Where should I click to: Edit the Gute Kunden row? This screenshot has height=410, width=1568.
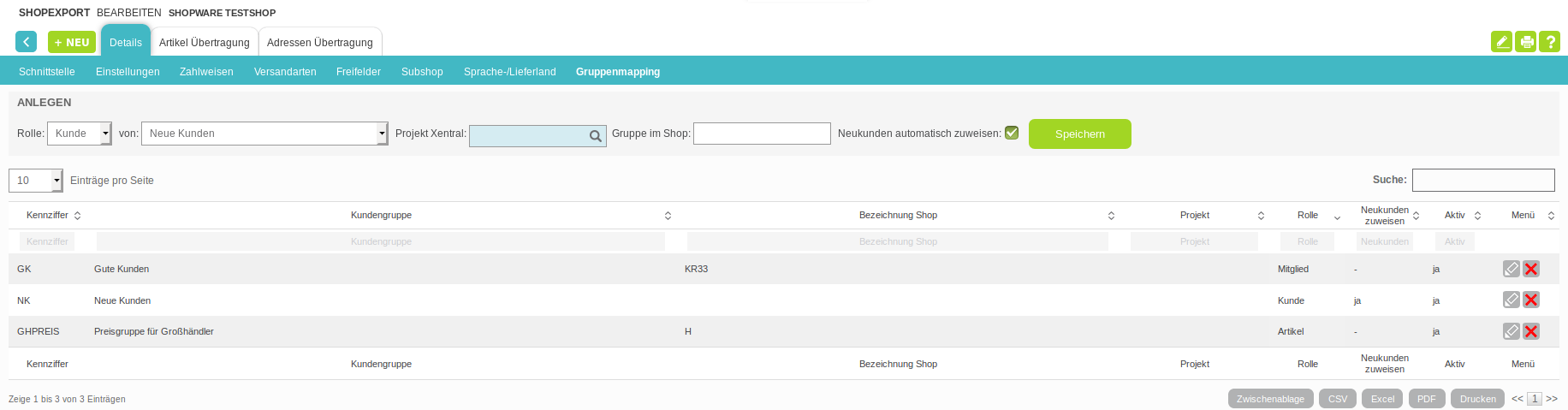coord(1511,269)
